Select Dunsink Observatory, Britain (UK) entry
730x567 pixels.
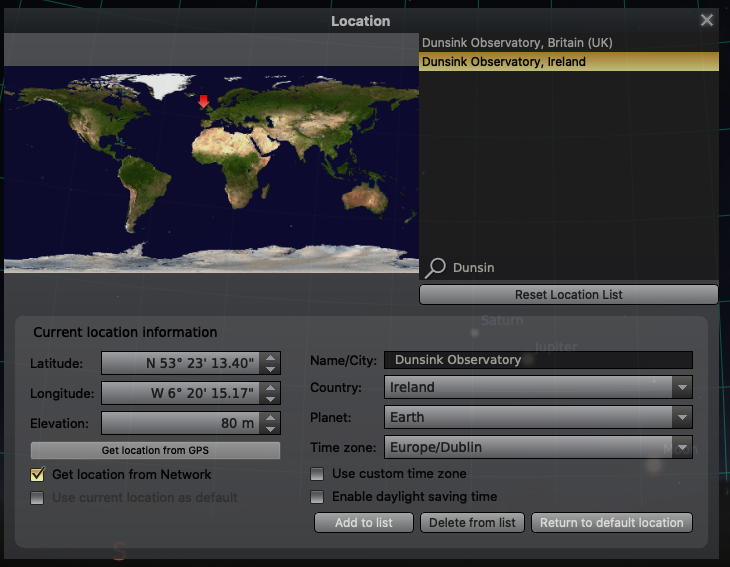568,43
